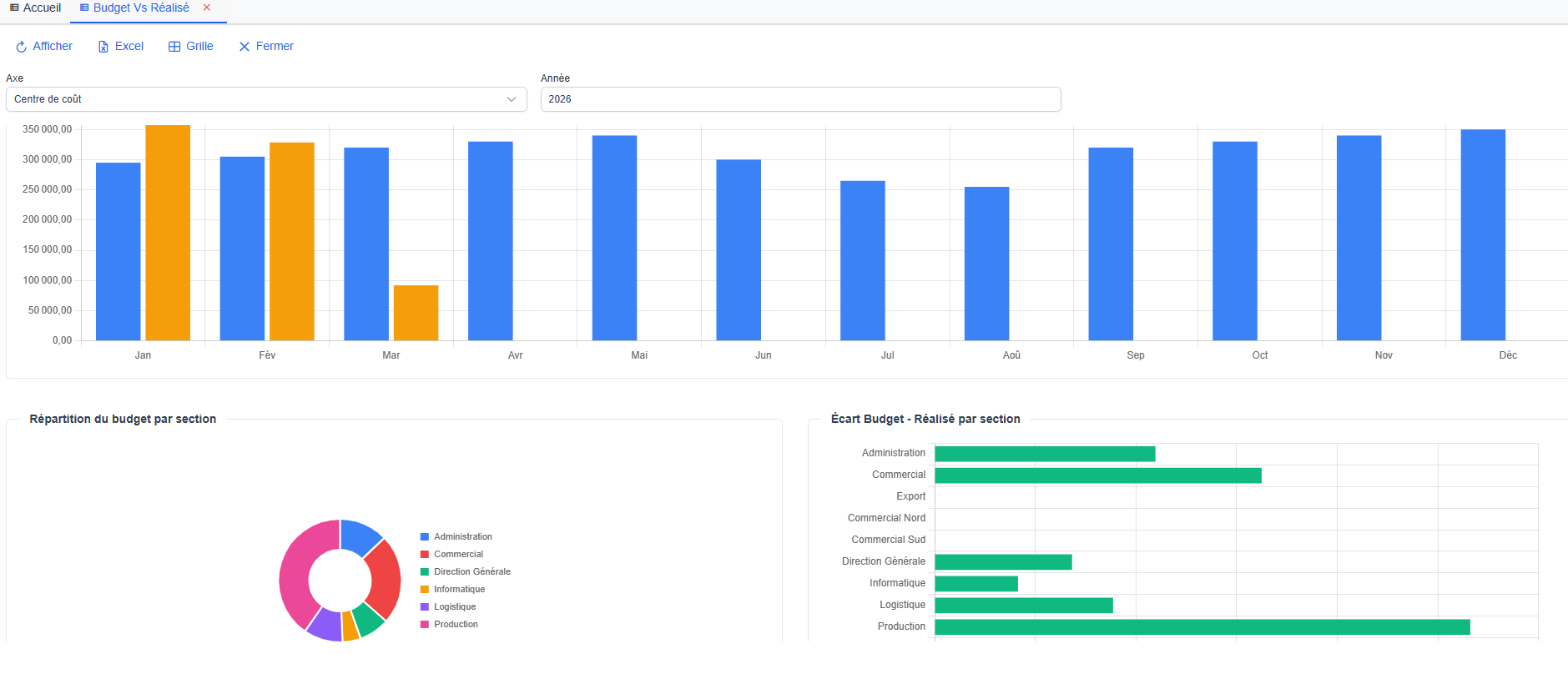Toggle Commercial legend red swatch
The image size is (1568, 674).
[425, 555]
